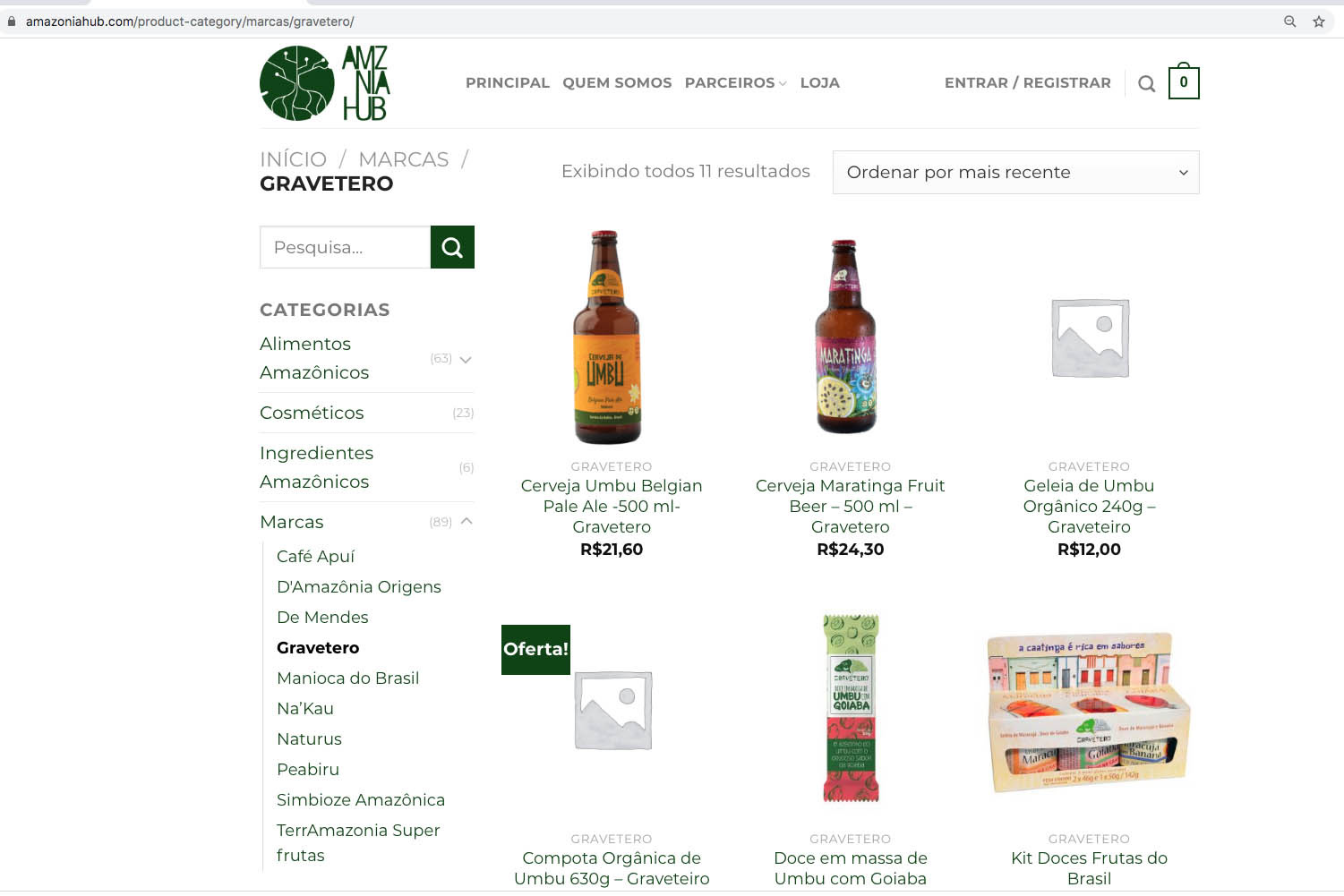
Task: Open the shopping cart bag icon
Action: point(1184,81)
